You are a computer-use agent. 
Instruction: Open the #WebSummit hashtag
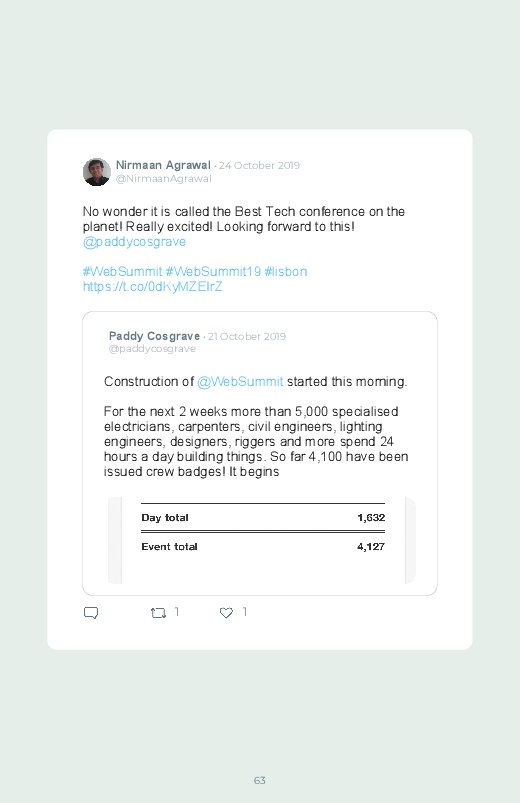click(122, 271)
